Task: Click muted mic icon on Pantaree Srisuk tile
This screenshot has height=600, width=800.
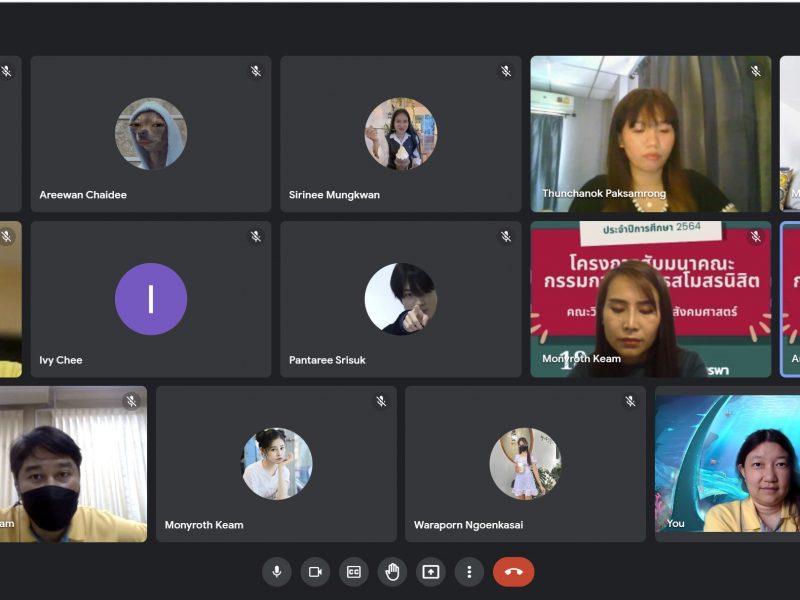Action: click(506, 237)
